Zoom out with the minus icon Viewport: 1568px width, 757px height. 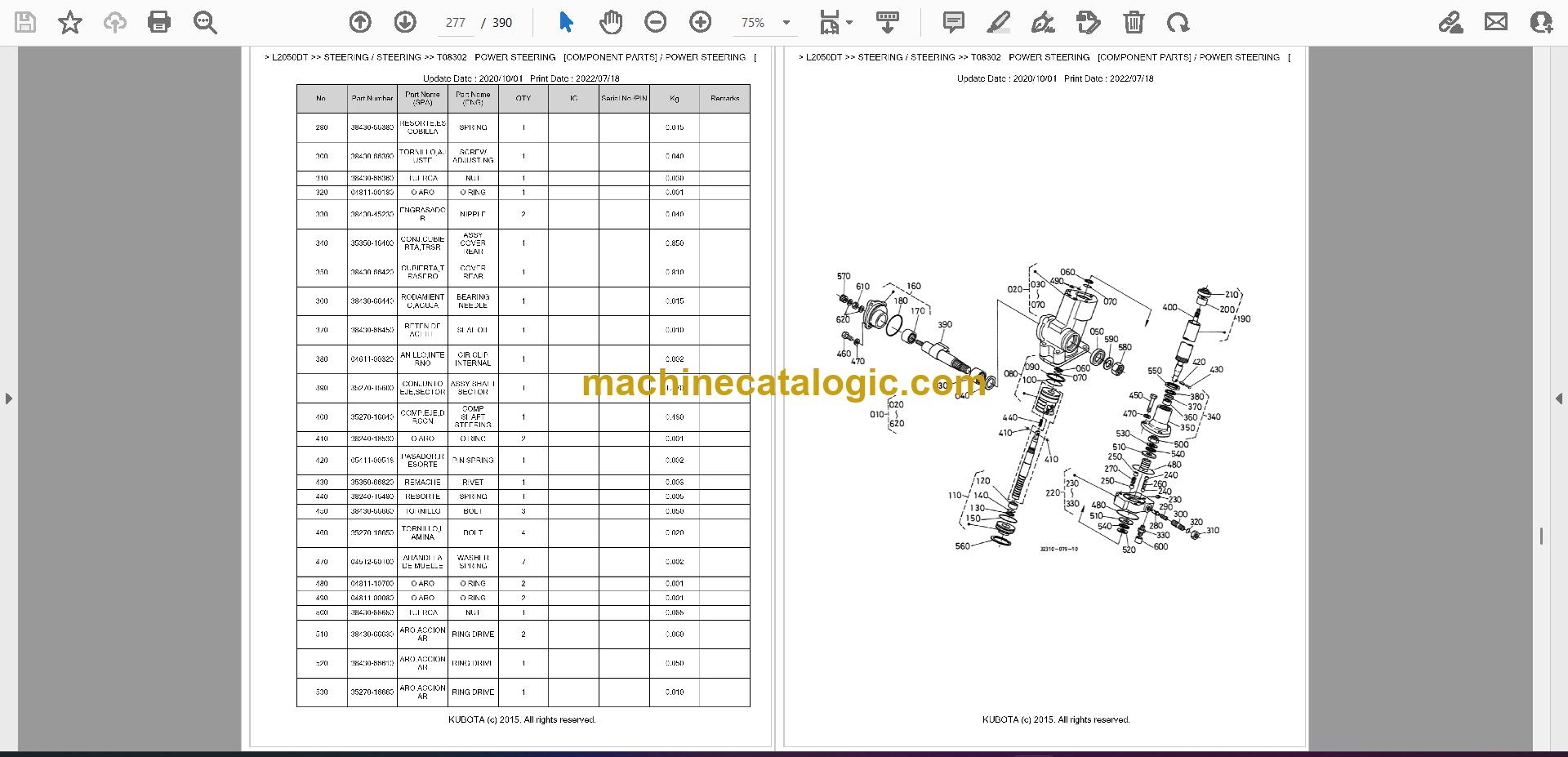pos(656,22)
